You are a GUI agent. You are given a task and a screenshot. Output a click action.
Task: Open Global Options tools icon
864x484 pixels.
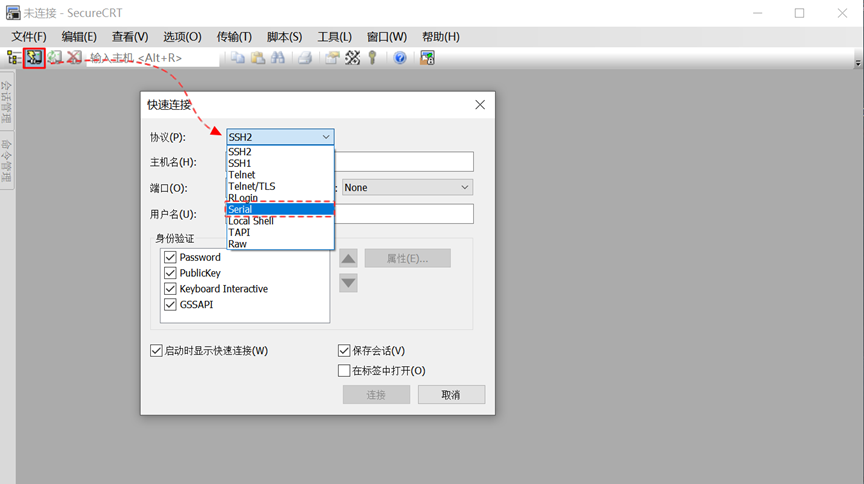pyautogui.click(x=353, y=57)
